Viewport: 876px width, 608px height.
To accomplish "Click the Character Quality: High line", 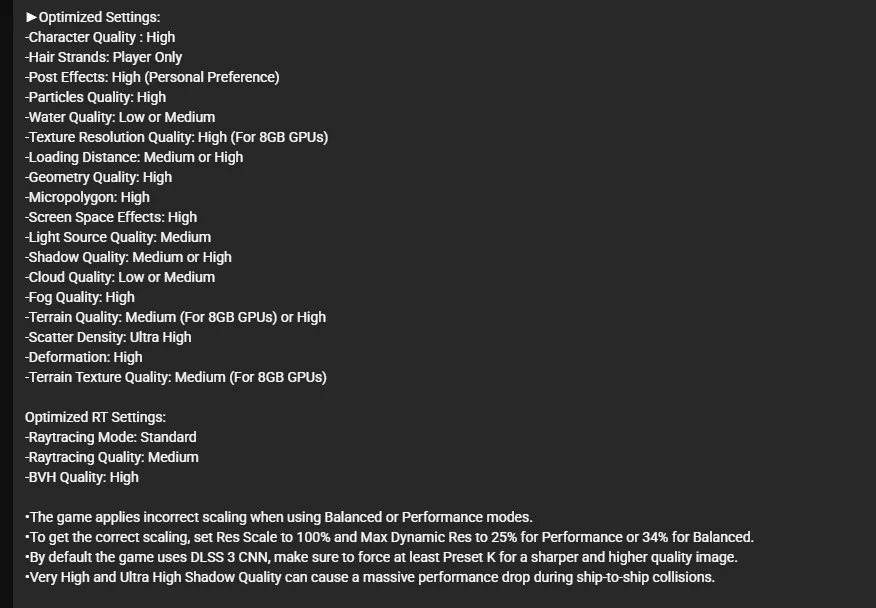I will click(x=100, y=37).
